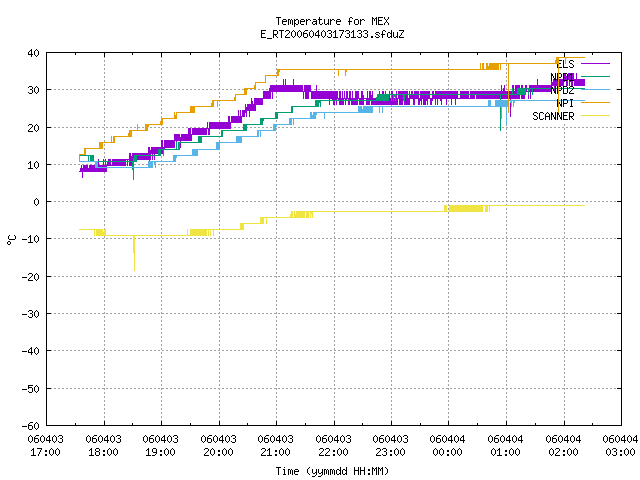Viewport: 640px width, 480px height.
Task: Click the x-axis time label '23:00'
Action: 391,452
